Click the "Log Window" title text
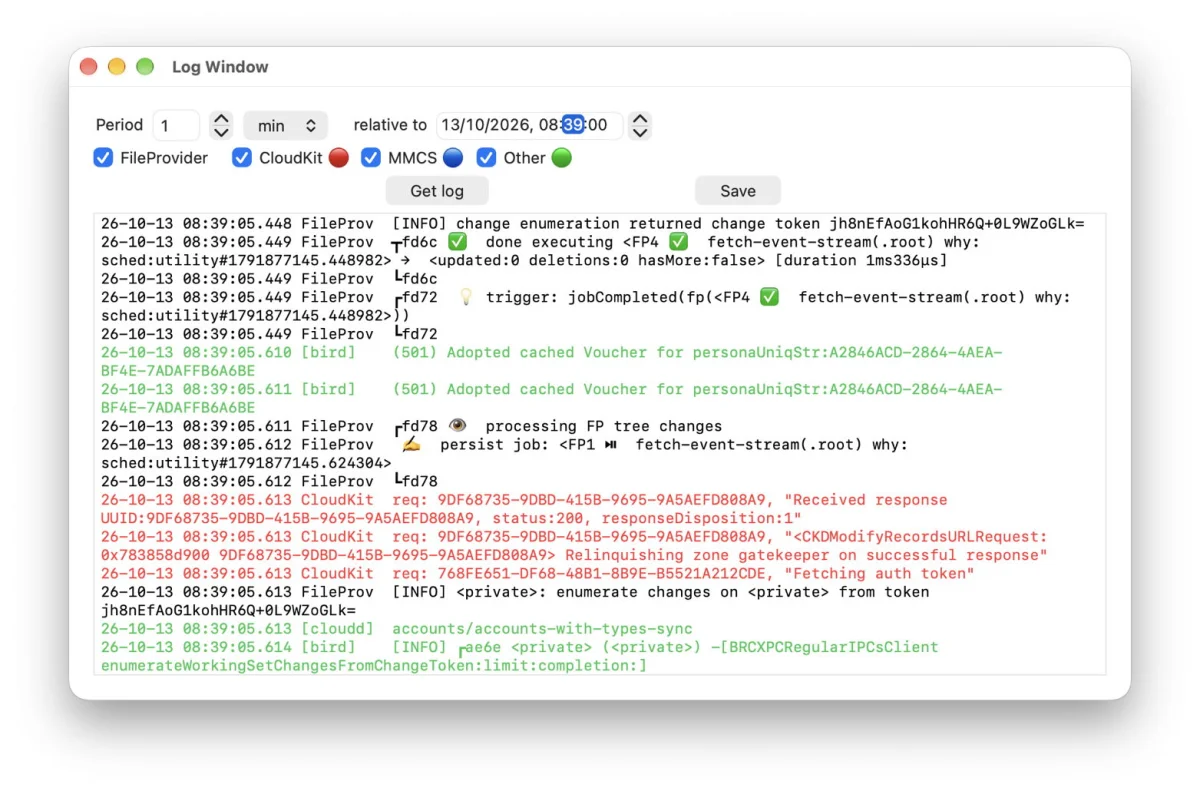The image size is (1200, 791). pos(220,67)
